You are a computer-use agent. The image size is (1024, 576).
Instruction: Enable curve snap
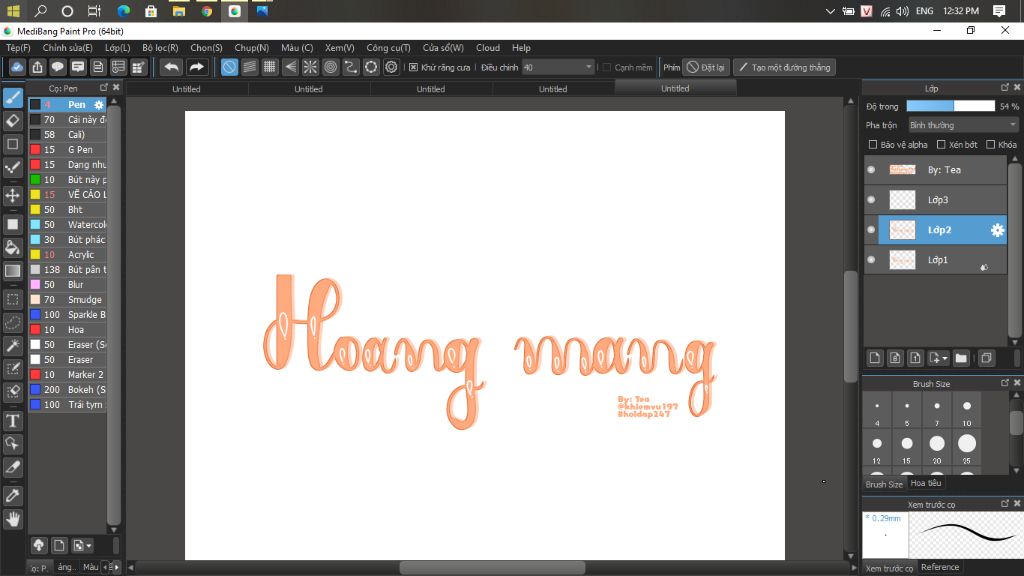tap(351, 67)
